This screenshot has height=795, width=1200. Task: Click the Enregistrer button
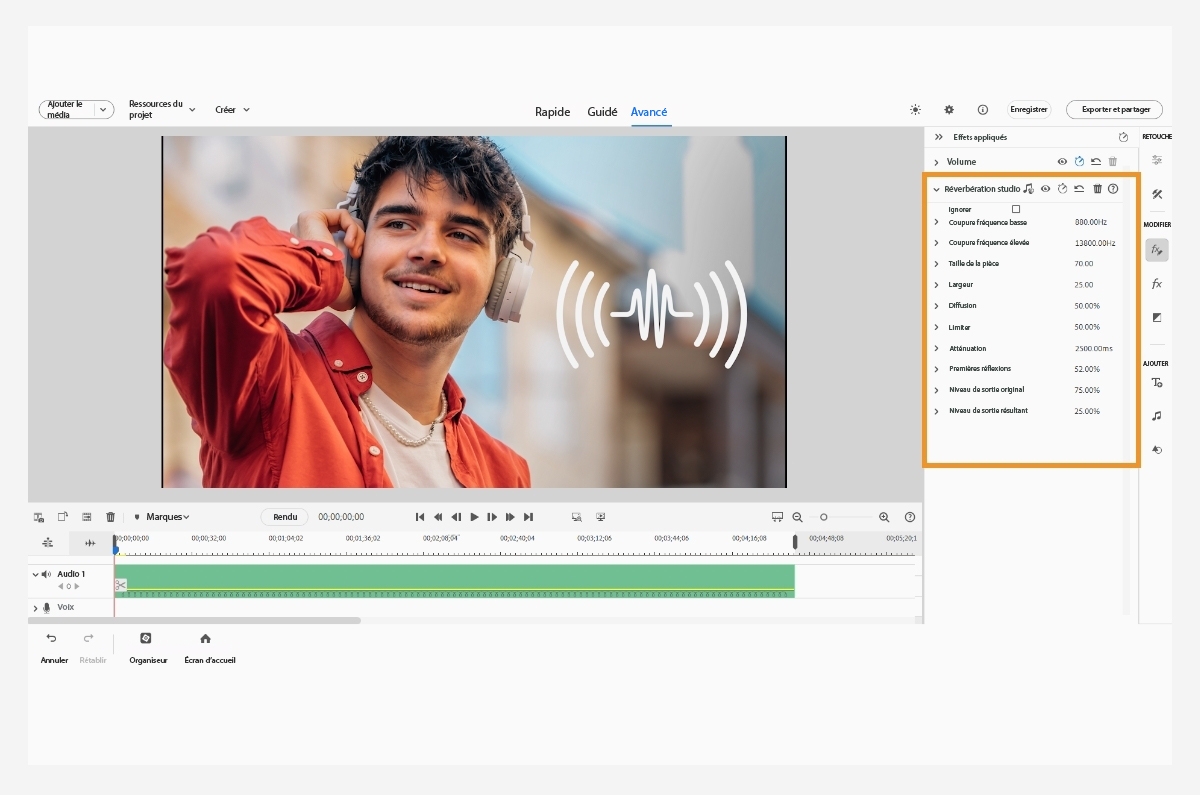coord(1029,110)
